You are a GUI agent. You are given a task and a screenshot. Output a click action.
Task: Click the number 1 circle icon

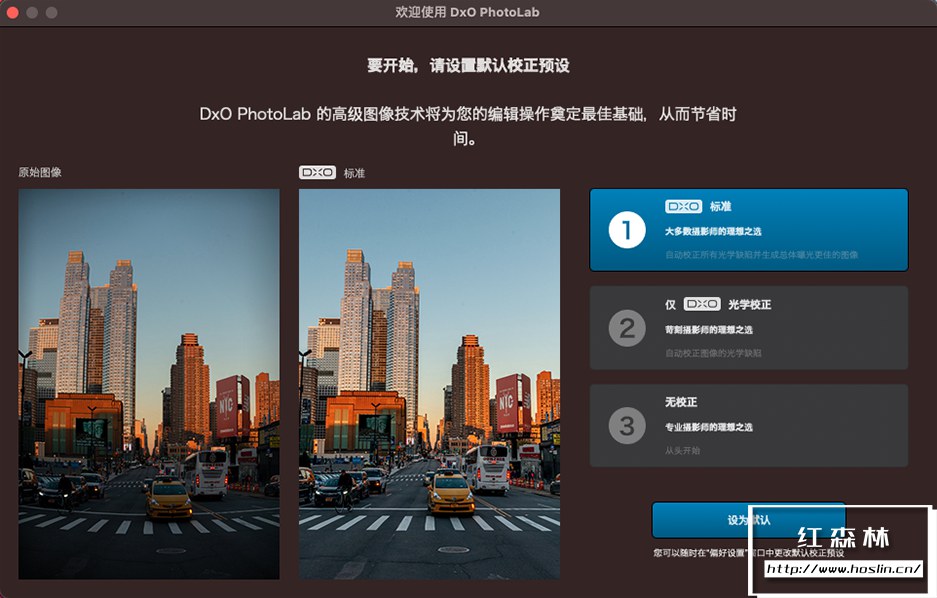point(627,230)
